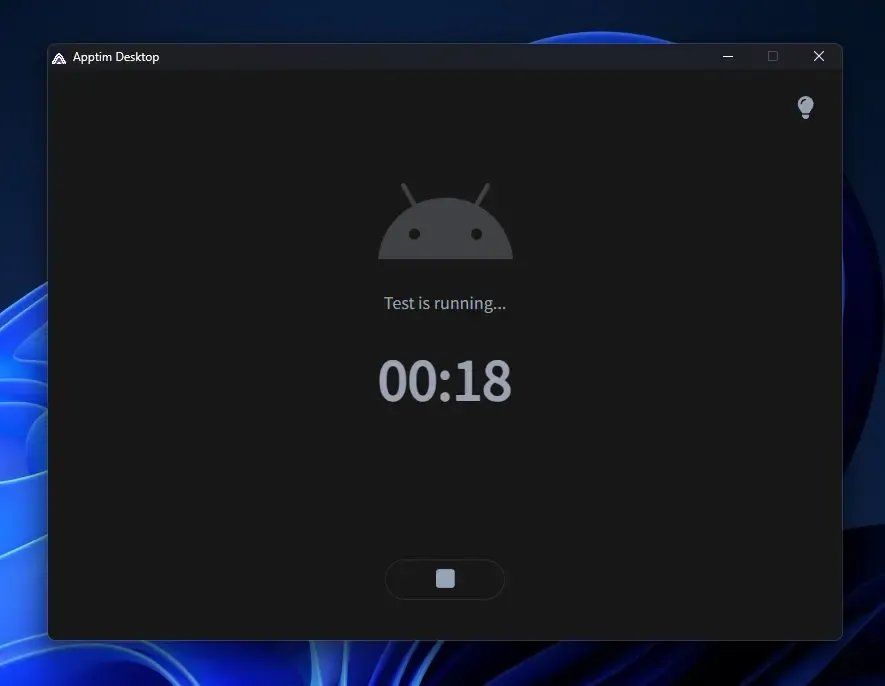Click the 00:18 elapsed timer
Viewport: 885px width, 686px height.
pos(445,381)
